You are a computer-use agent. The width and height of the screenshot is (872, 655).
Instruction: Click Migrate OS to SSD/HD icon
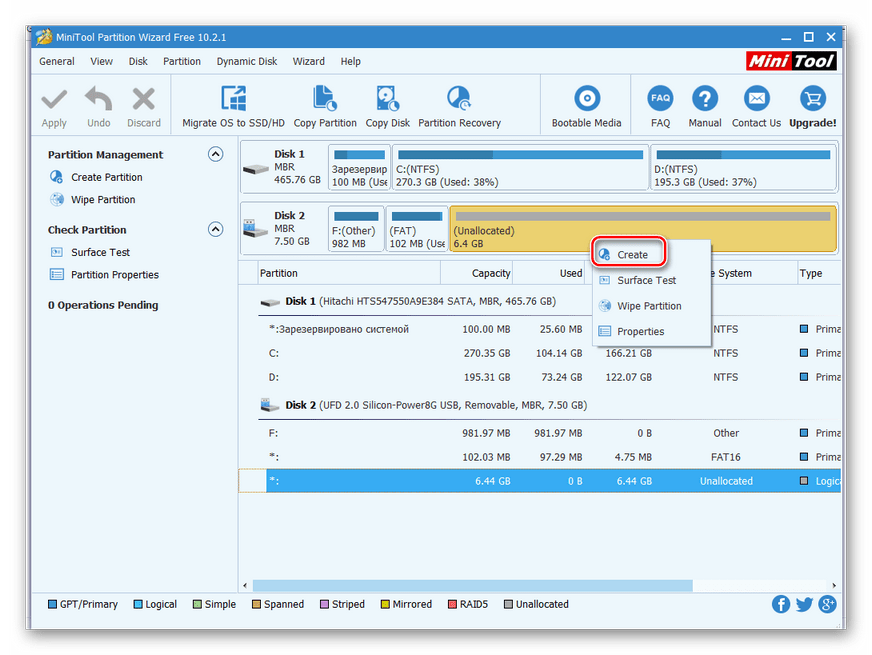[233, 100]
